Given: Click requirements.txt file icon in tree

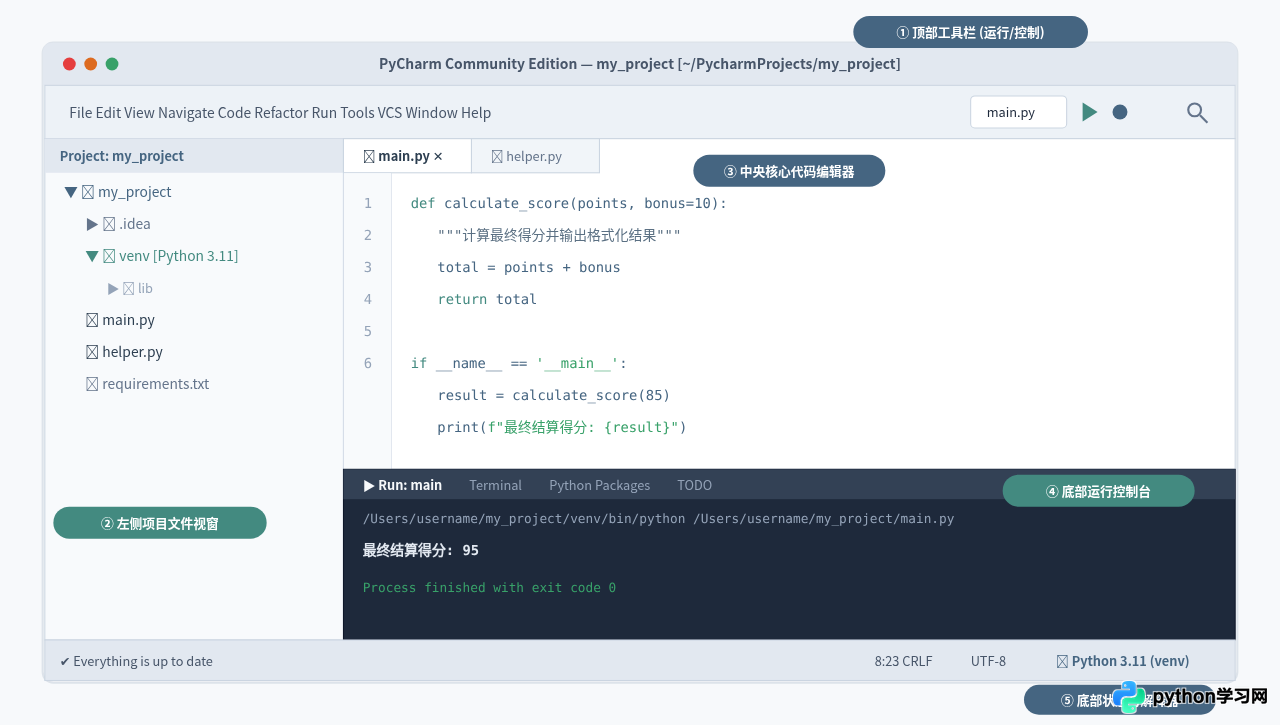Looking at the screenshot, I should click(92, 384).
